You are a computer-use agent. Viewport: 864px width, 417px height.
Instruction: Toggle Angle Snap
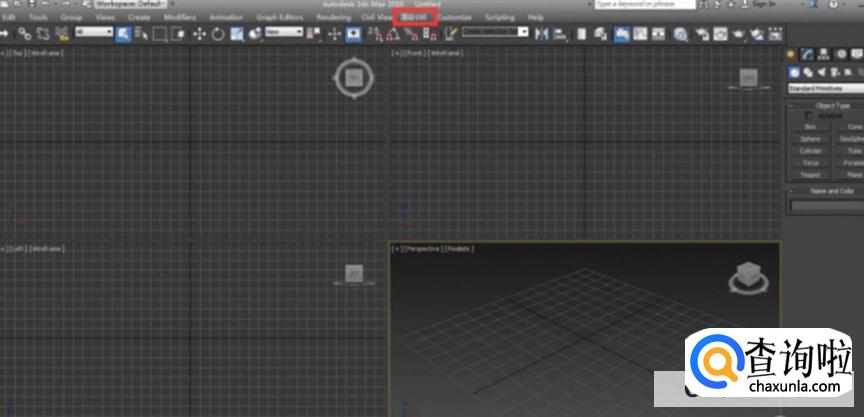[x=392, y=34]
